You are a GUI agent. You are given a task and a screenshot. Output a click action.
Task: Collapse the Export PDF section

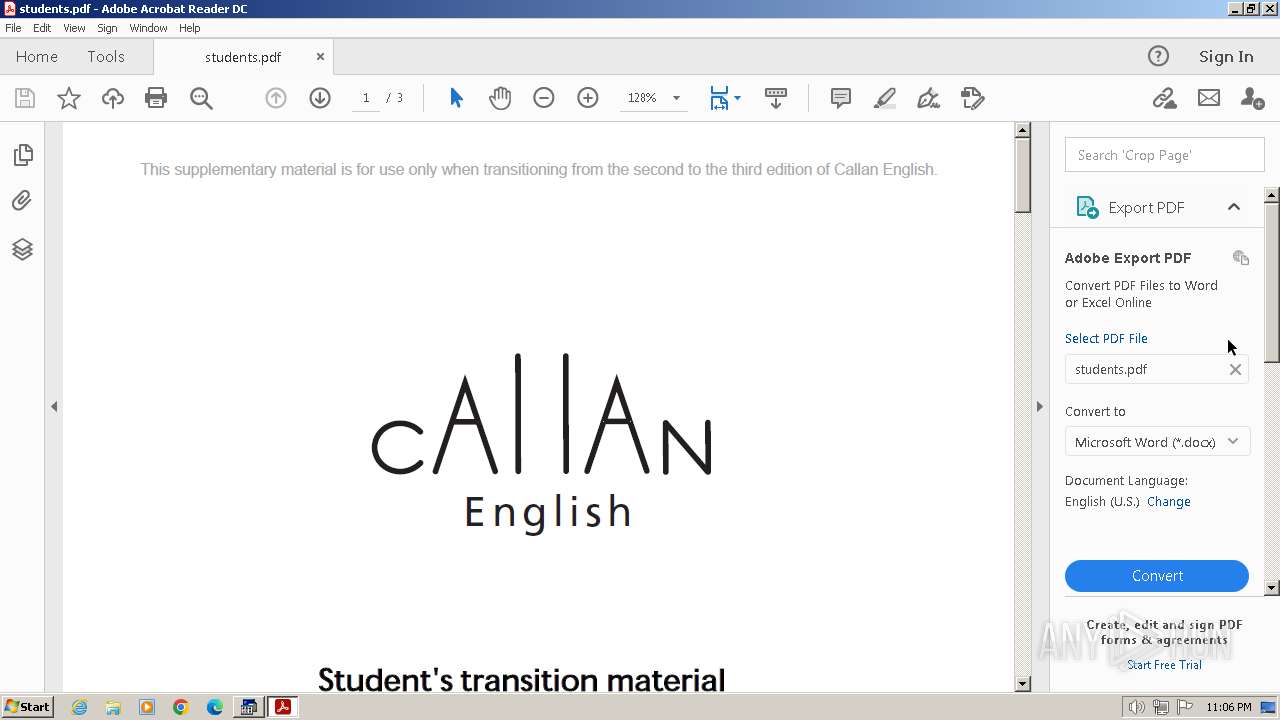(1234, 207)
